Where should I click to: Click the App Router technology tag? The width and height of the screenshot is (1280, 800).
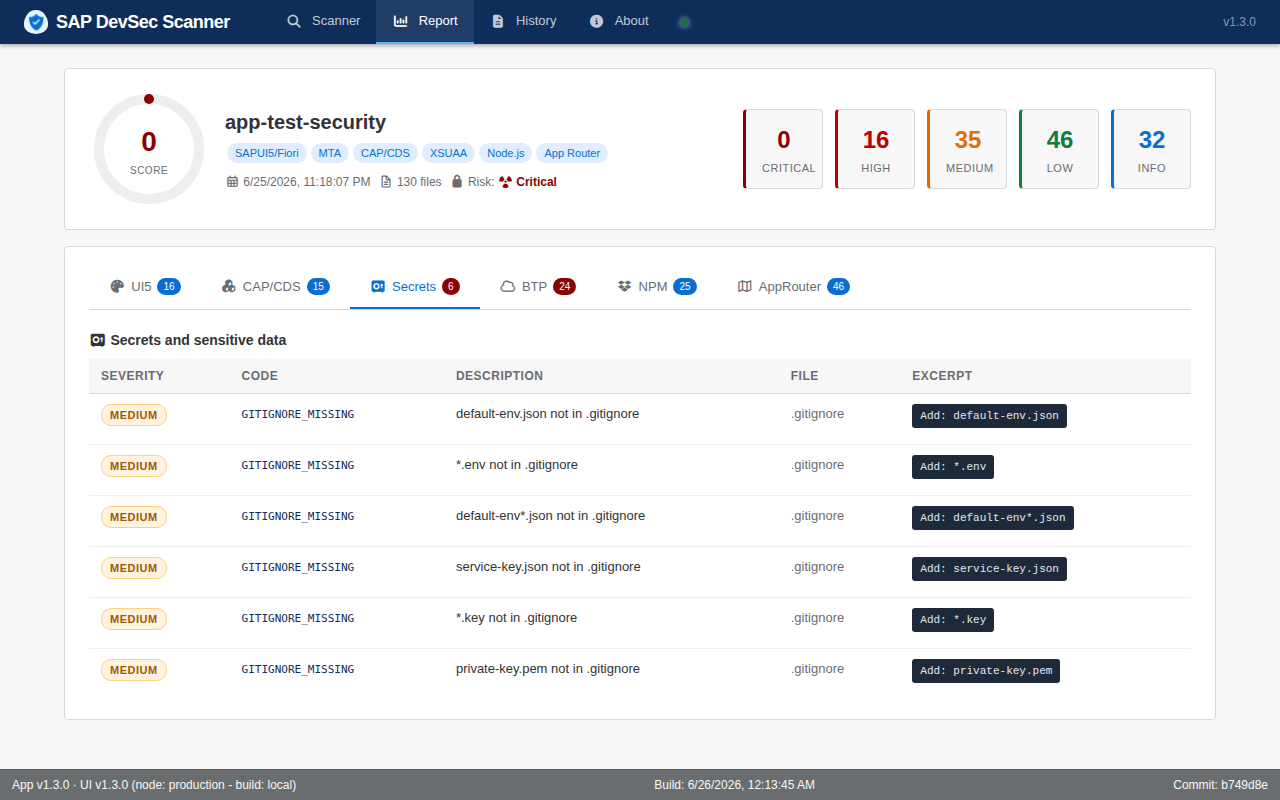tap(572, 153)
